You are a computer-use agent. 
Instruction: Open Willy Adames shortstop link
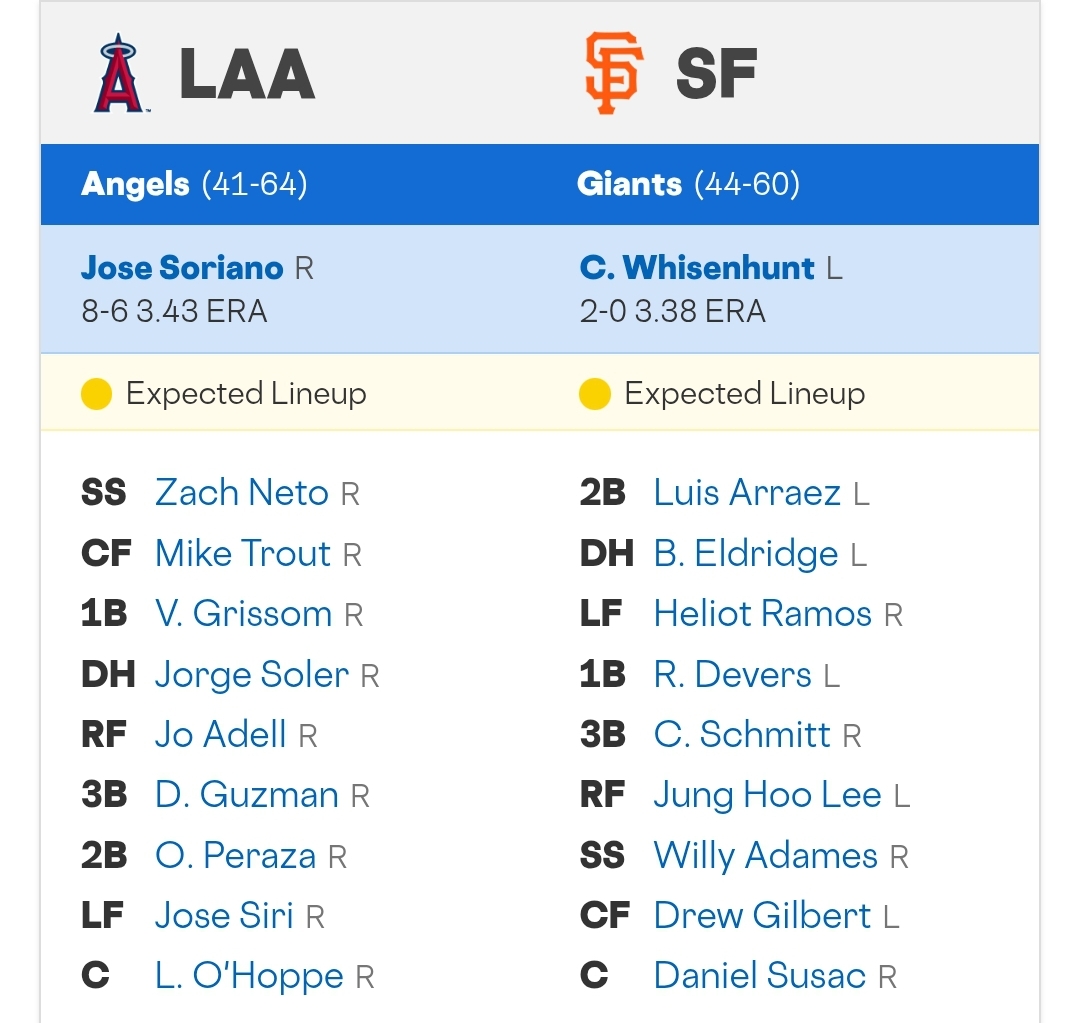[766, 855]
